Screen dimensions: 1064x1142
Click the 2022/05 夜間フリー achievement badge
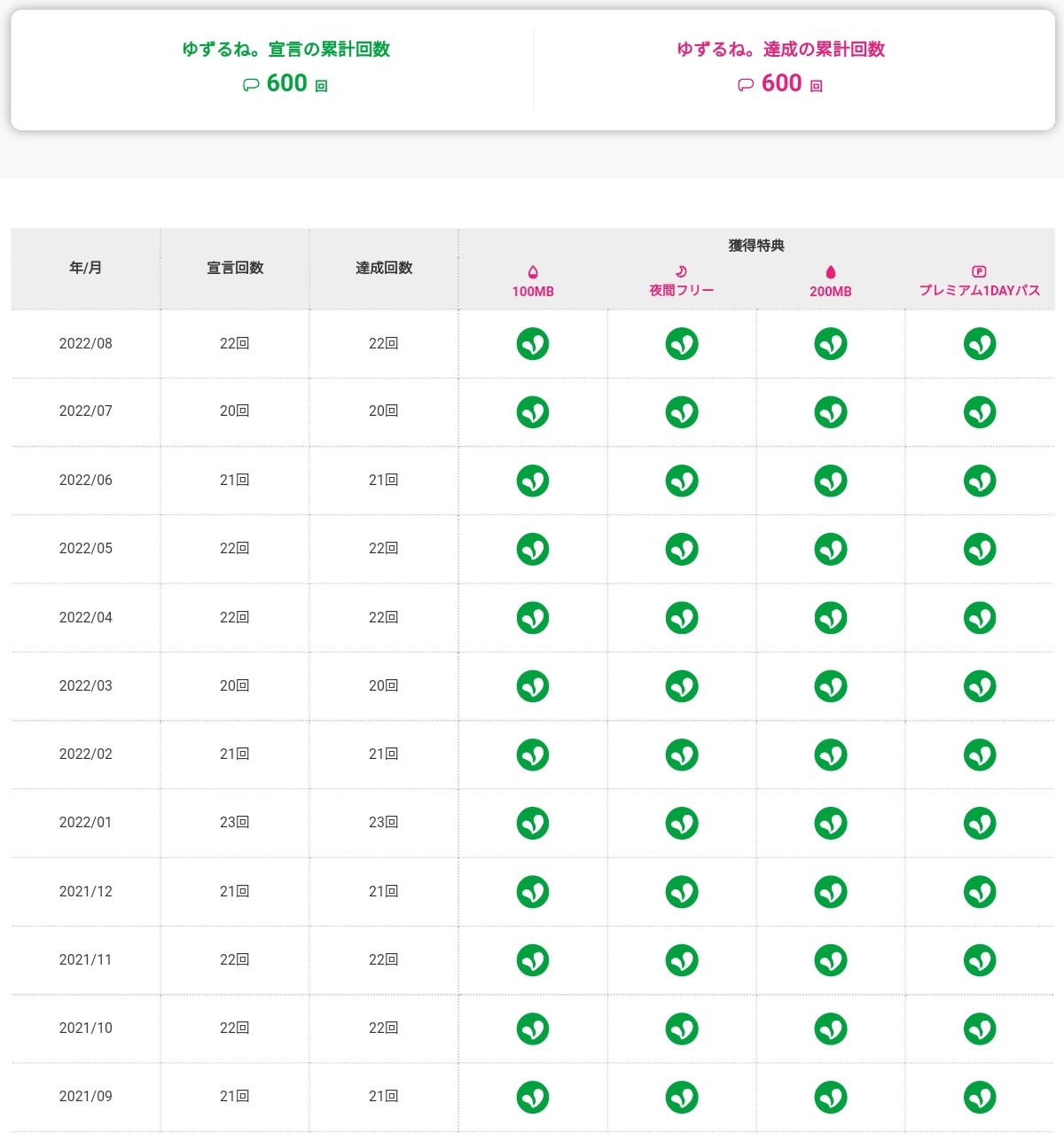coord(682,549)
